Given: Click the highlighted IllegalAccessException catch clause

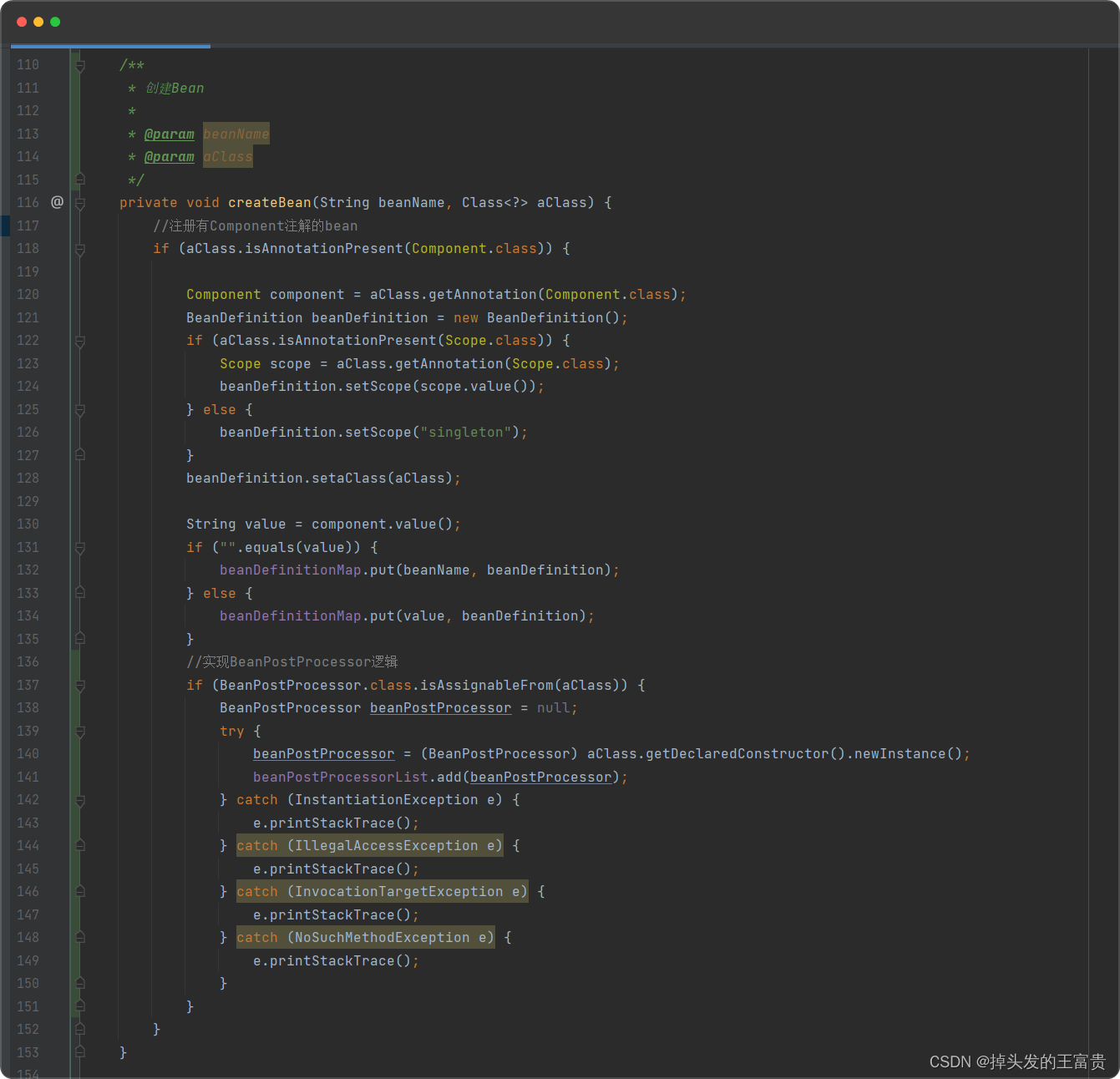Looking at the screenshot, I should [x=370, y=846].
